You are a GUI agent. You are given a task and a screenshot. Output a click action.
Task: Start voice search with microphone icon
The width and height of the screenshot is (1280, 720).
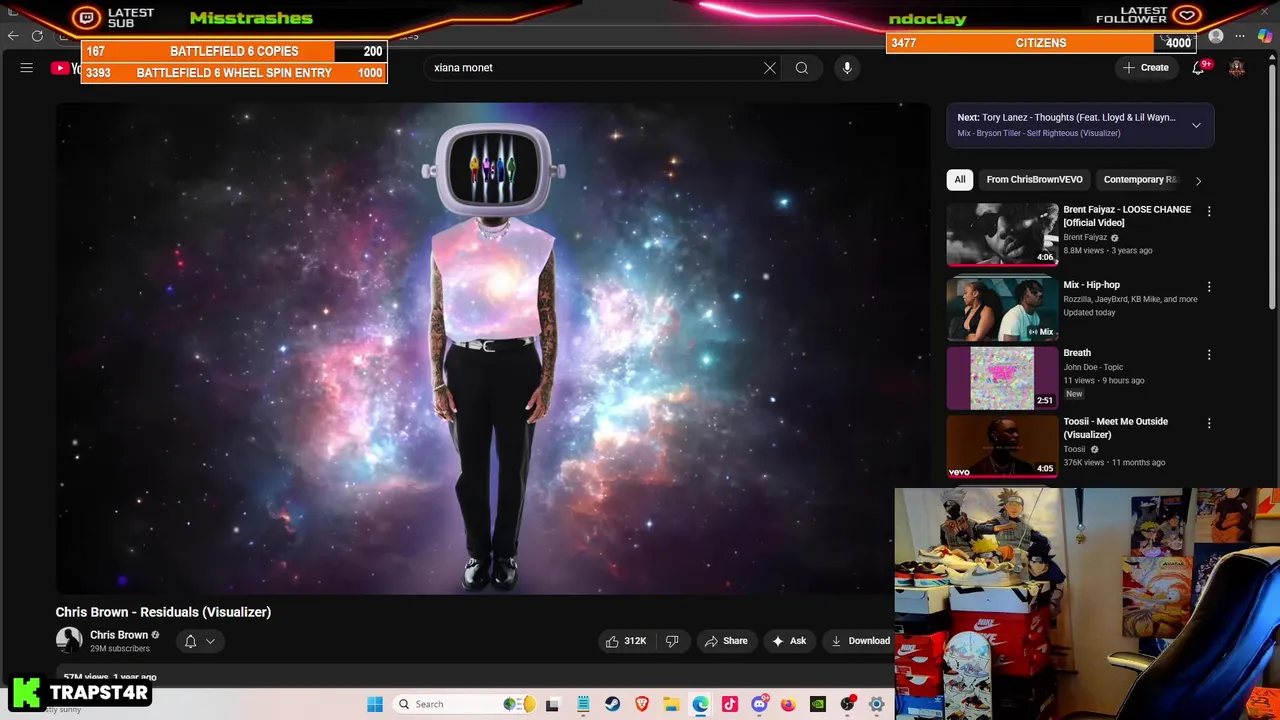tap(847, 68)
